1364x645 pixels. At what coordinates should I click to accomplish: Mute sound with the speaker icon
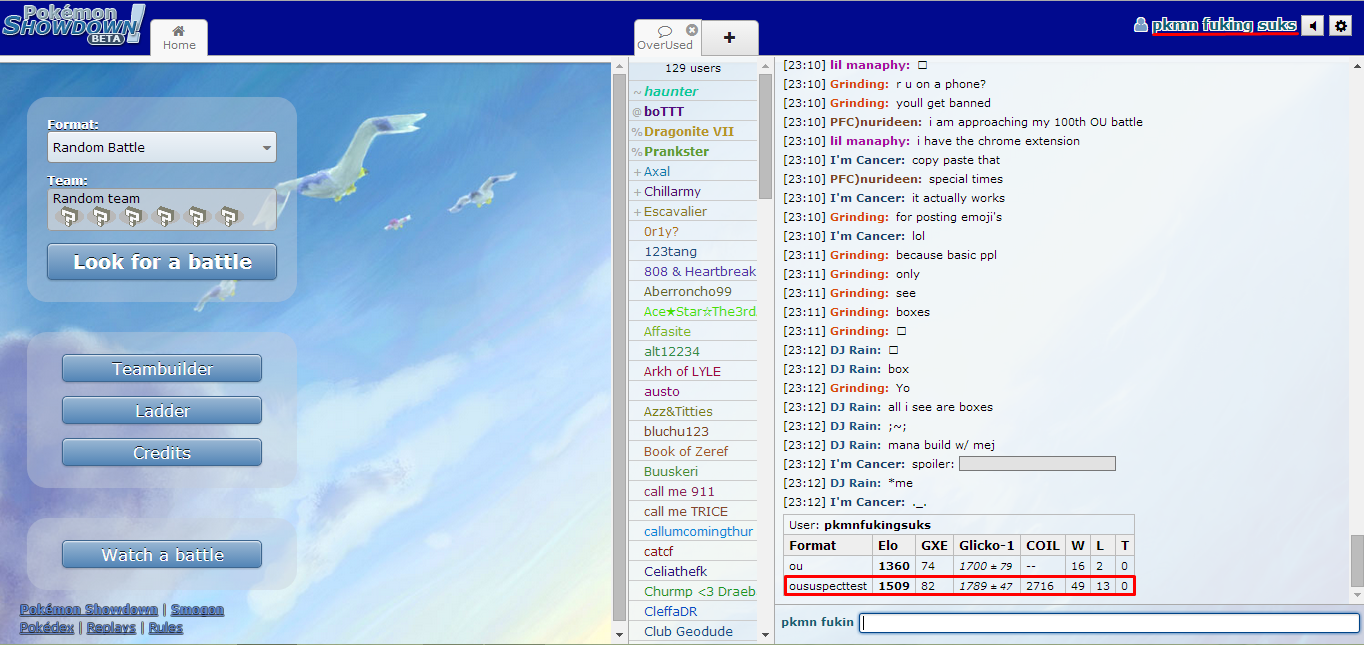[x=1312, y=26]
